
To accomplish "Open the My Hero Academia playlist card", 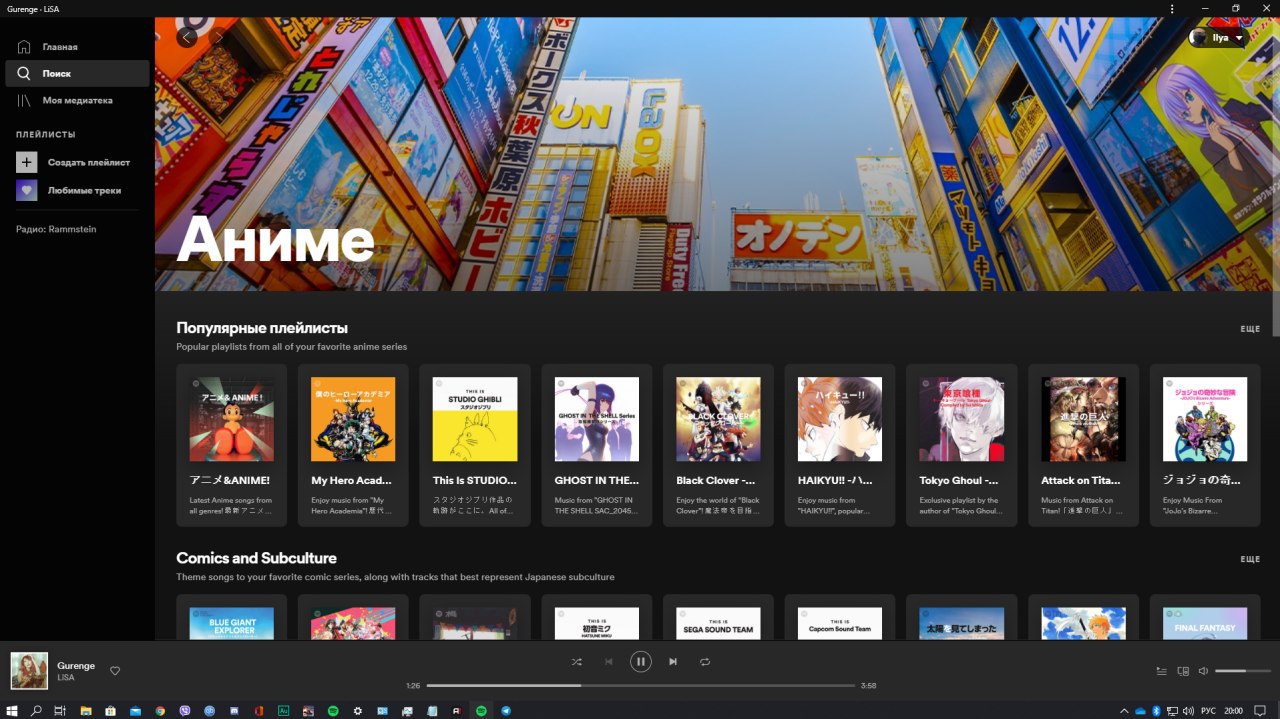I will click(353, 445).
